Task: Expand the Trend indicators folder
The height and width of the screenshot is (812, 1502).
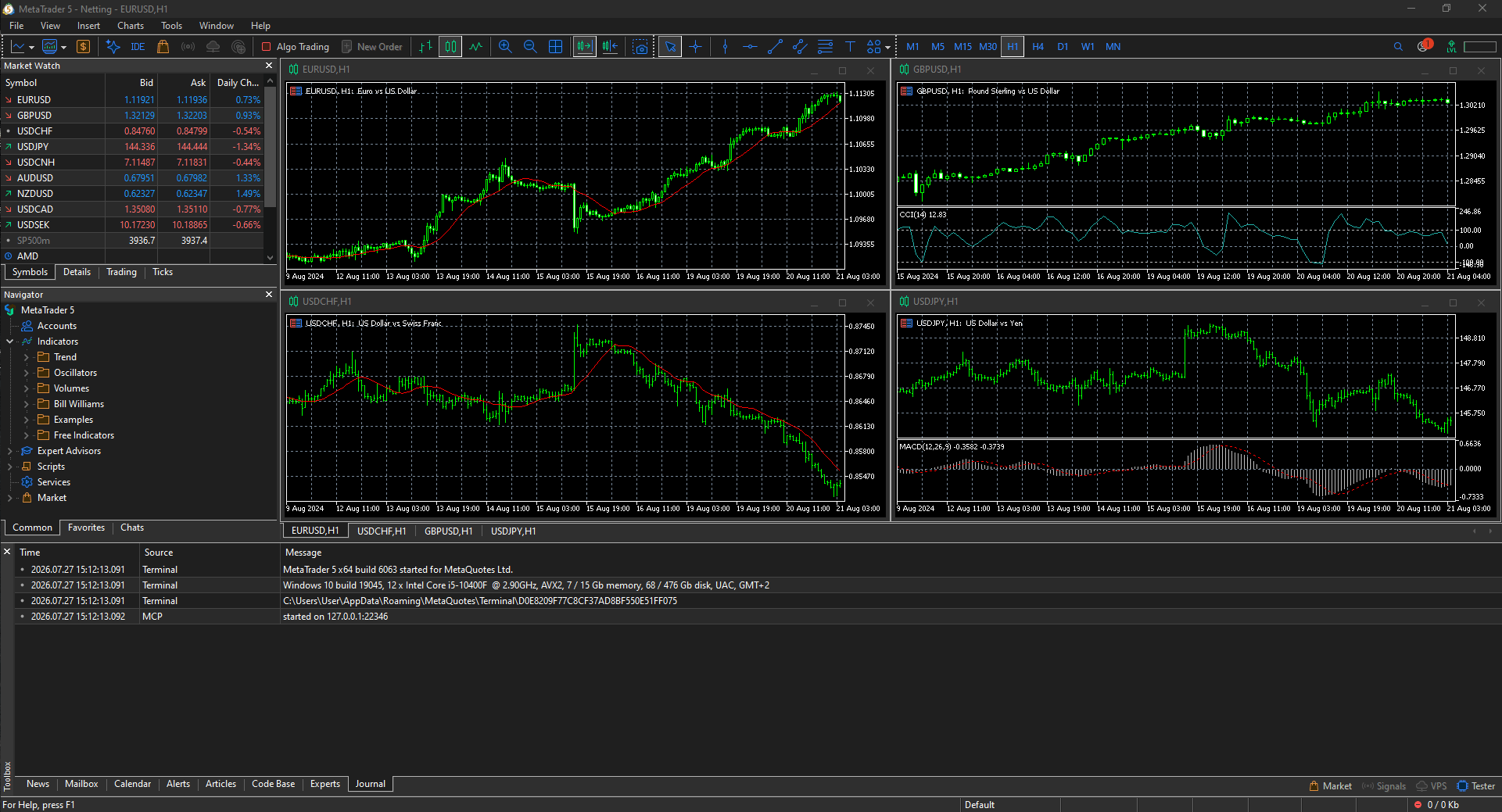Action: 26,357
